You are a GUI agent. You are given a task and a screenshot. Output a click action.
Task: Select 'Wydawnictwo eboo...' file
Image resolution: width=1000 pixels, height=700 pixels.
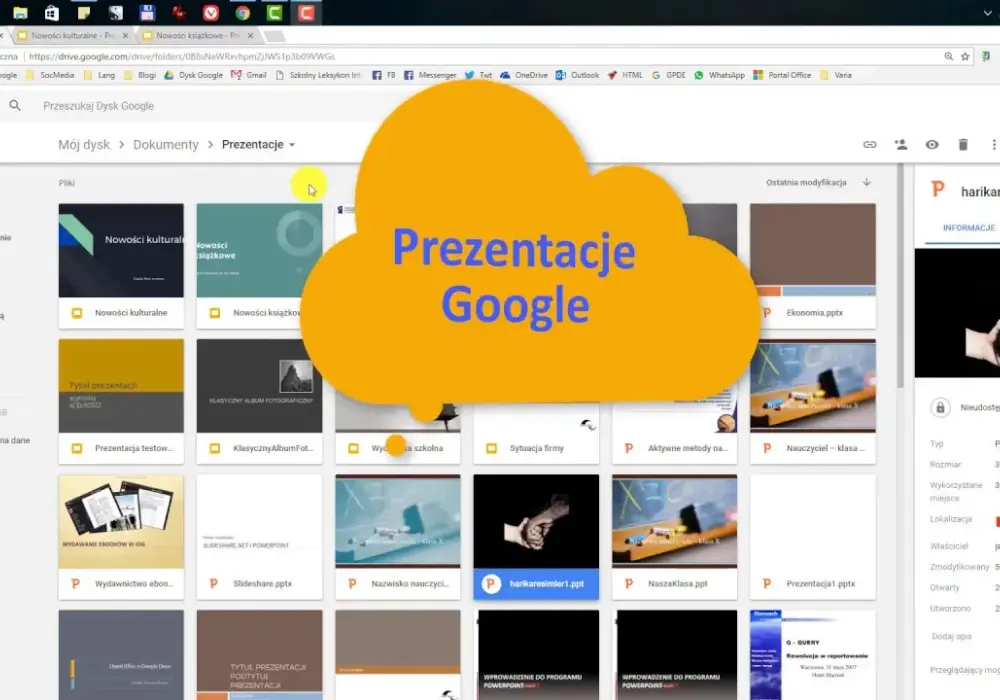[121, 537]
